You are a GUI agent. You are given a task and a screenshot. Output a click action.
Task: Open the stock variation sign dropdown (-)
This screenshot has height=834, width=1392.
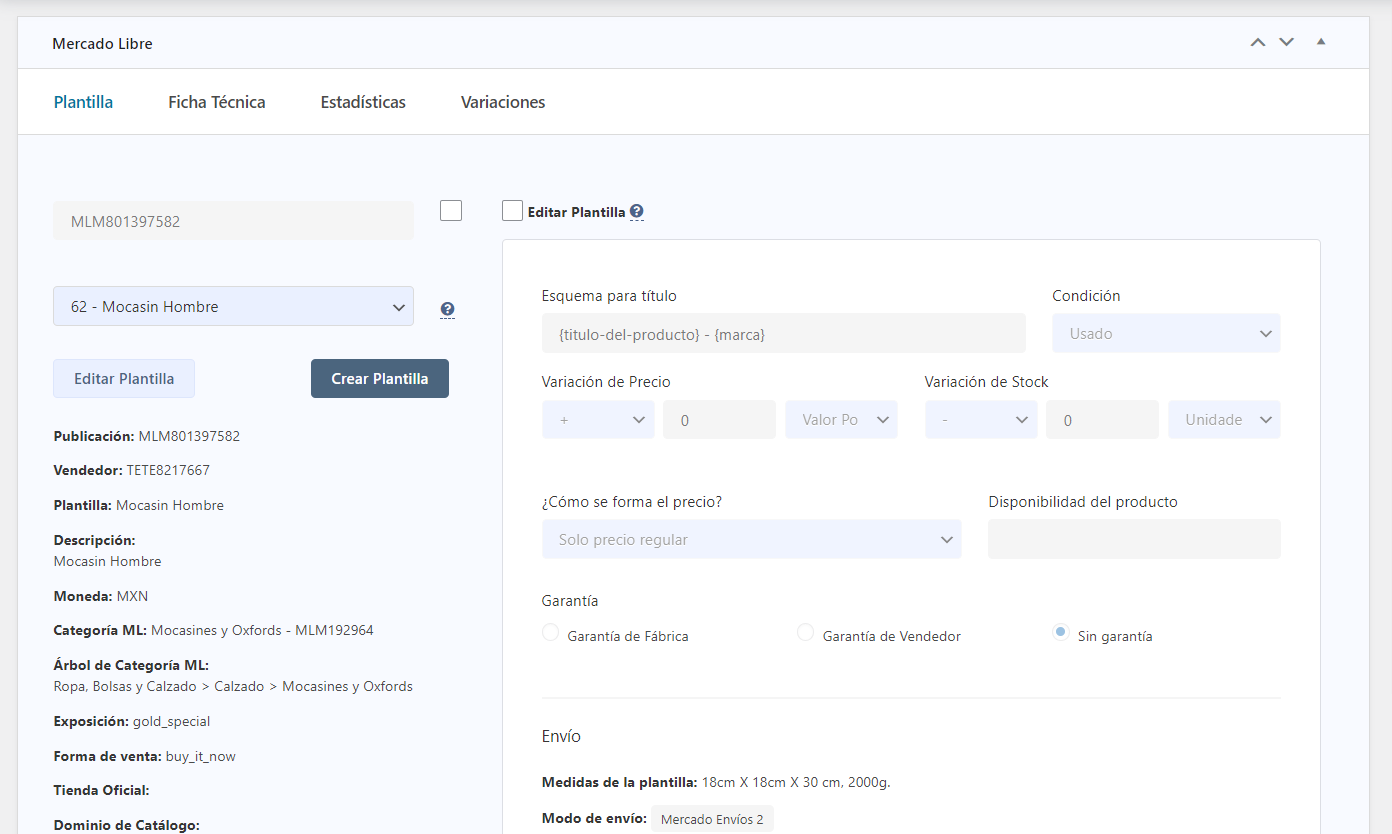pos(981,420)
